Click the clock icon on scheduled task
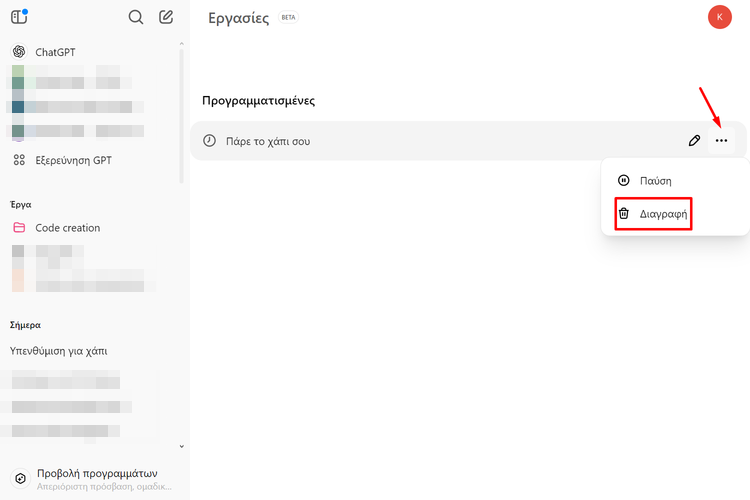 coord(209,141)
